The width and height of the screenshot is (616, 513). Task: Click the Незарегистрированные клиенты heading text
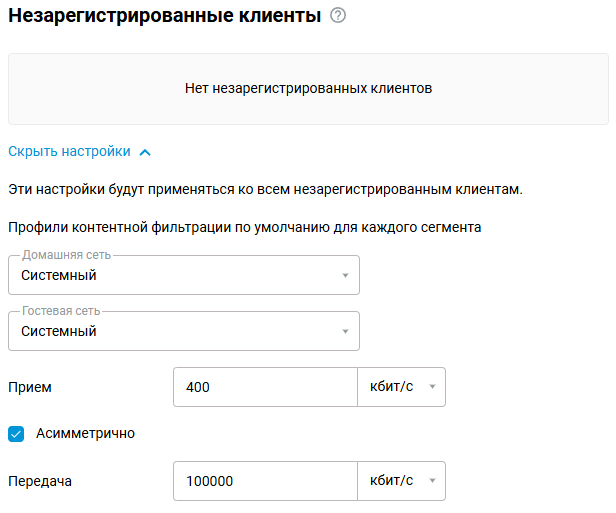tap(165, 15)
